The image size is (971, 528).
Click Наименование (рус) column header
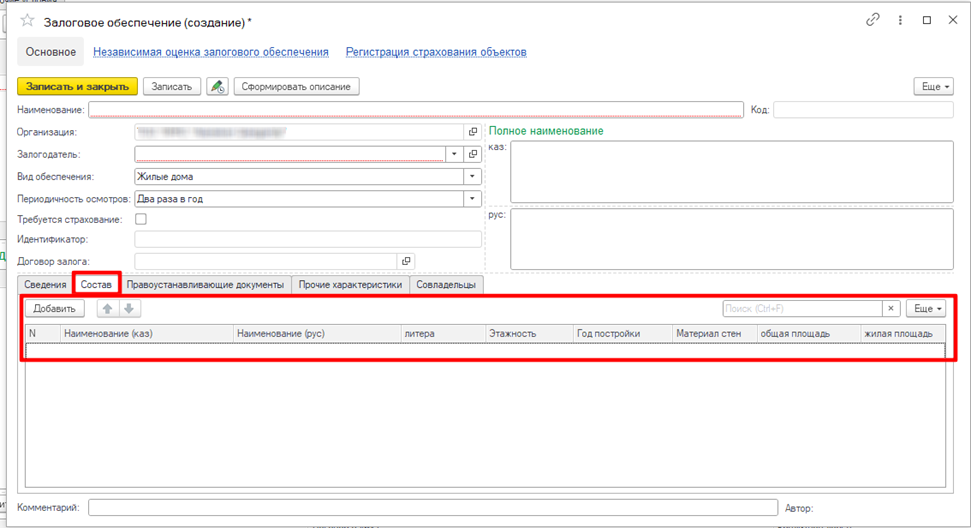[x=317, y=334]
